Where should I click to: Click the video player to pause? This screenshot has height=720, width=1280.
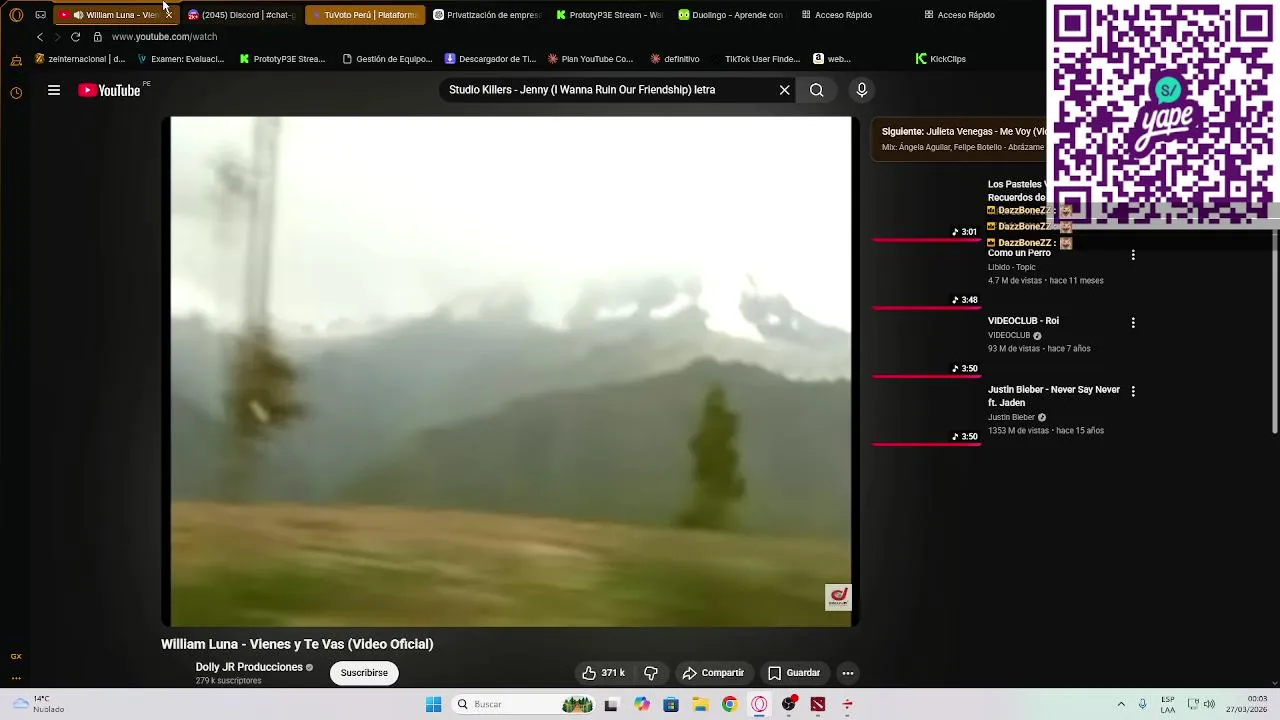511,372
